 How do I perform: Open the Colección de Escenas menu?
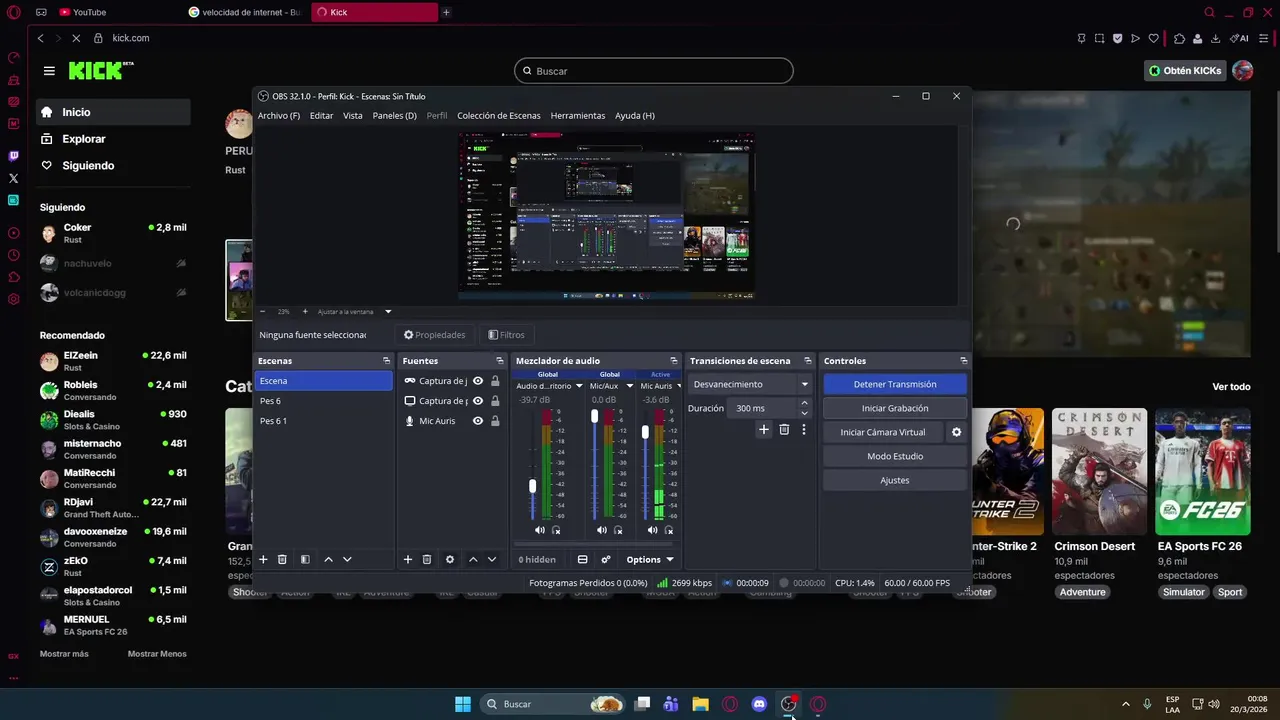[499, 116]
